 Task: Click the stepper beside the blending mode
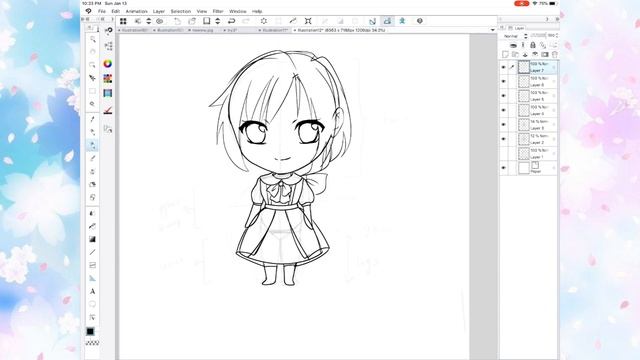(526, 36)
